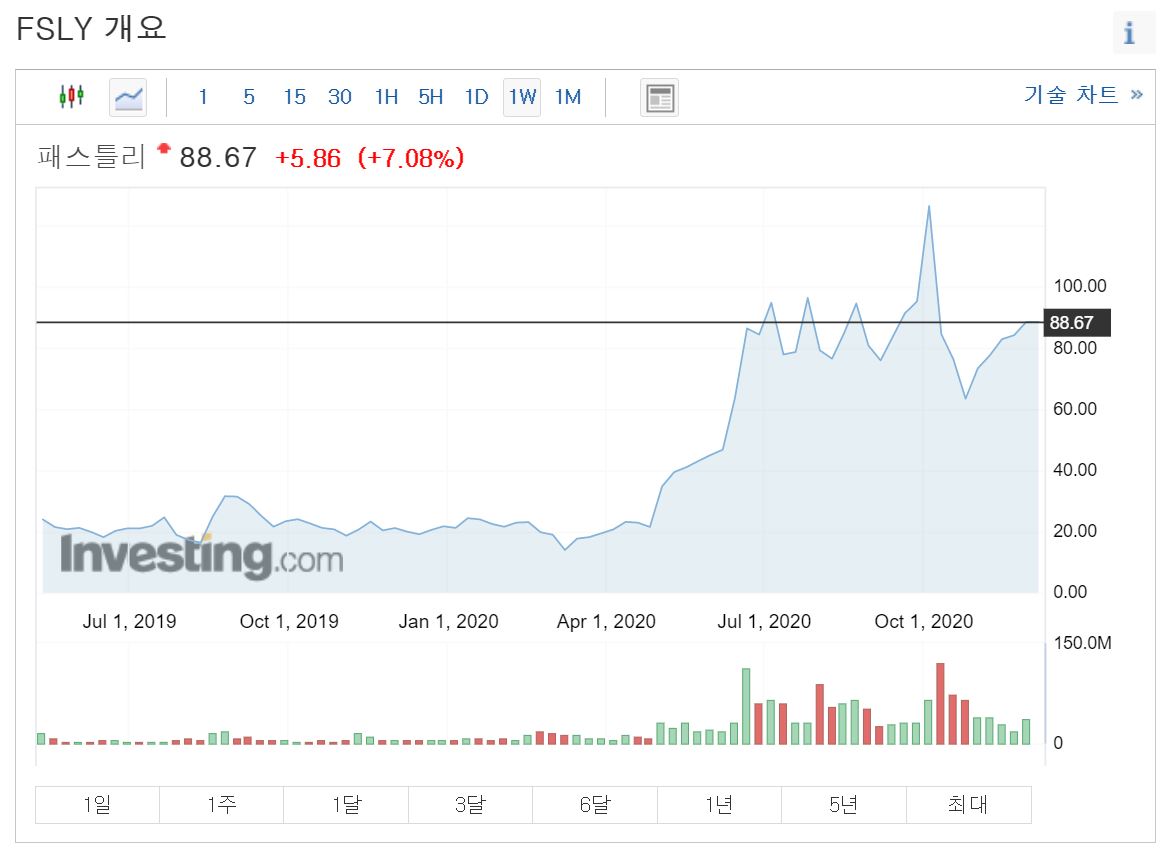Show the 1년 time range
The image size is (1172, 855).
click(x=719, y=805)
